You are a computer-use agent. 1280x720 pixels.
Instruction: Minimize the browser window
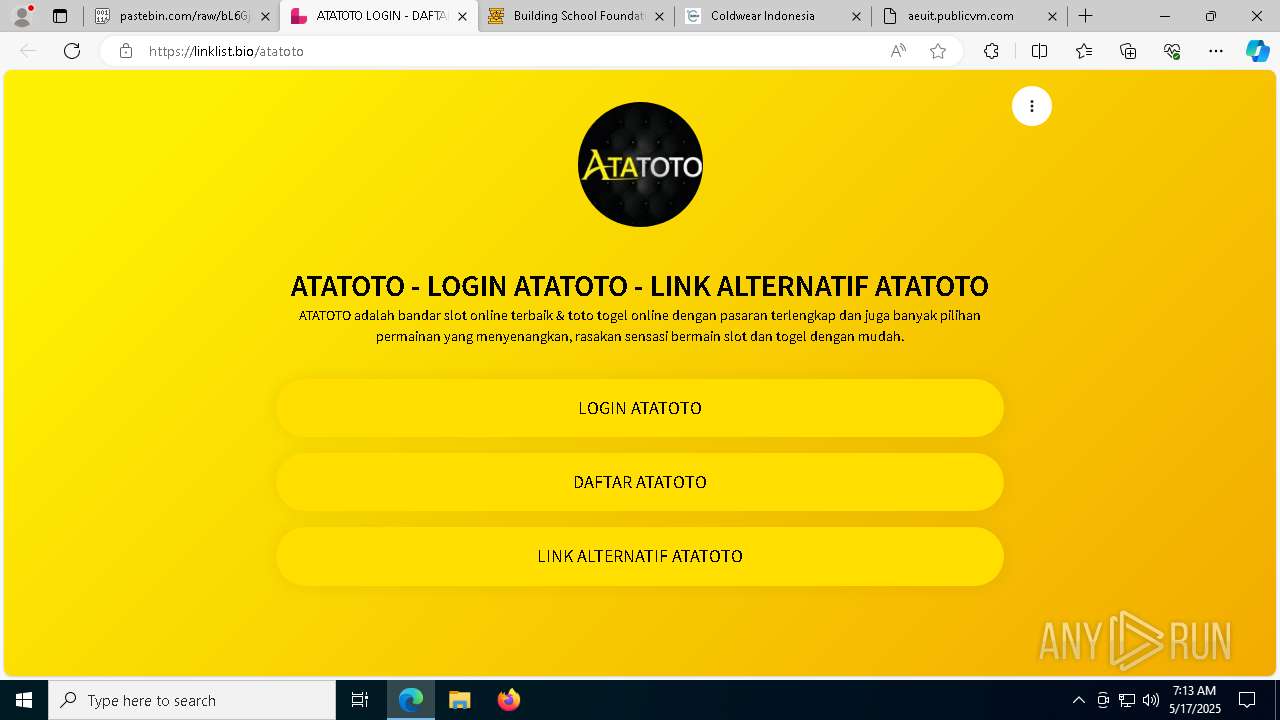1165,16
